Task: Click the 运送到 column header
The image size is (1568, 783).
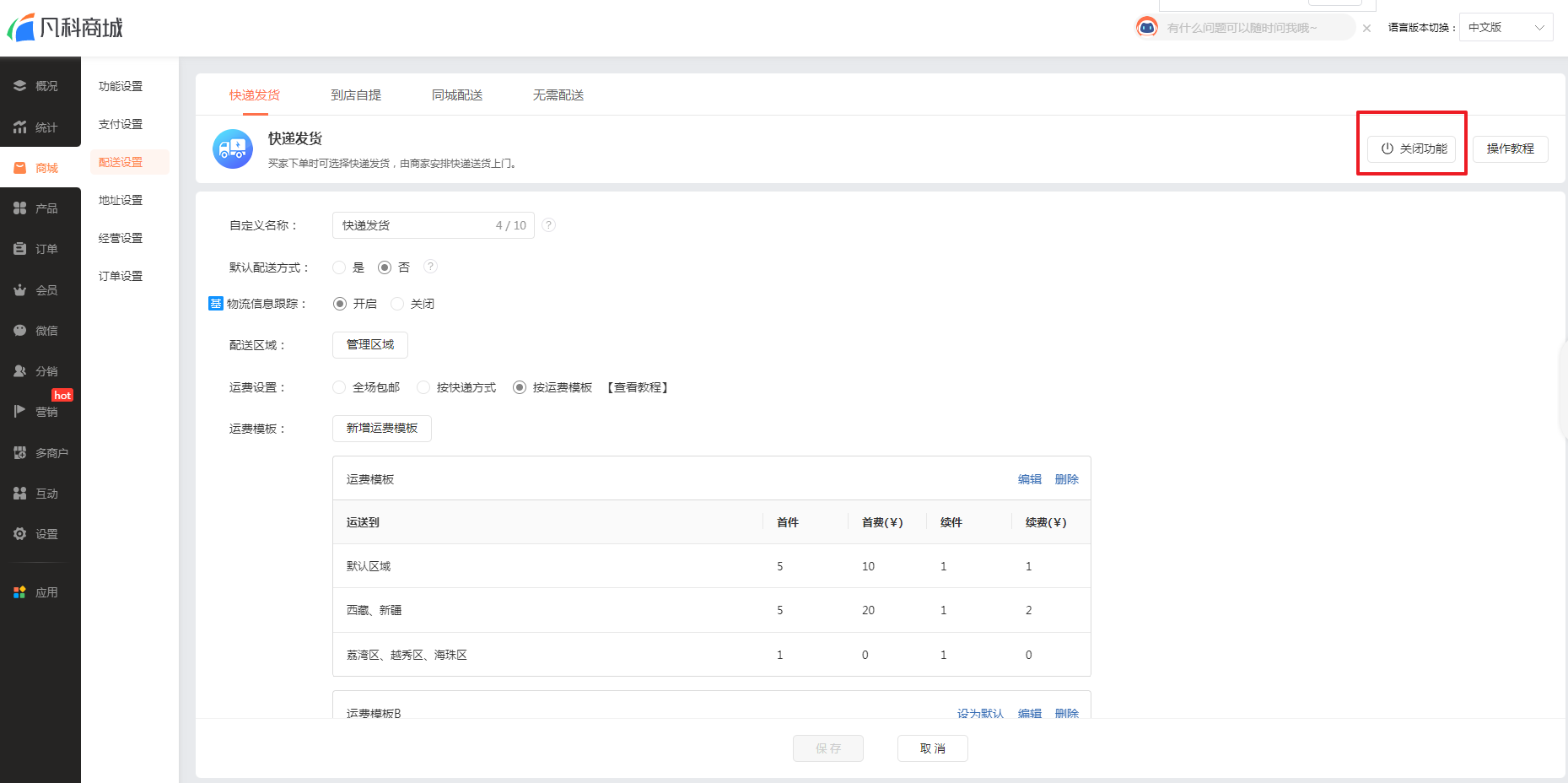Action: [363, 522]
